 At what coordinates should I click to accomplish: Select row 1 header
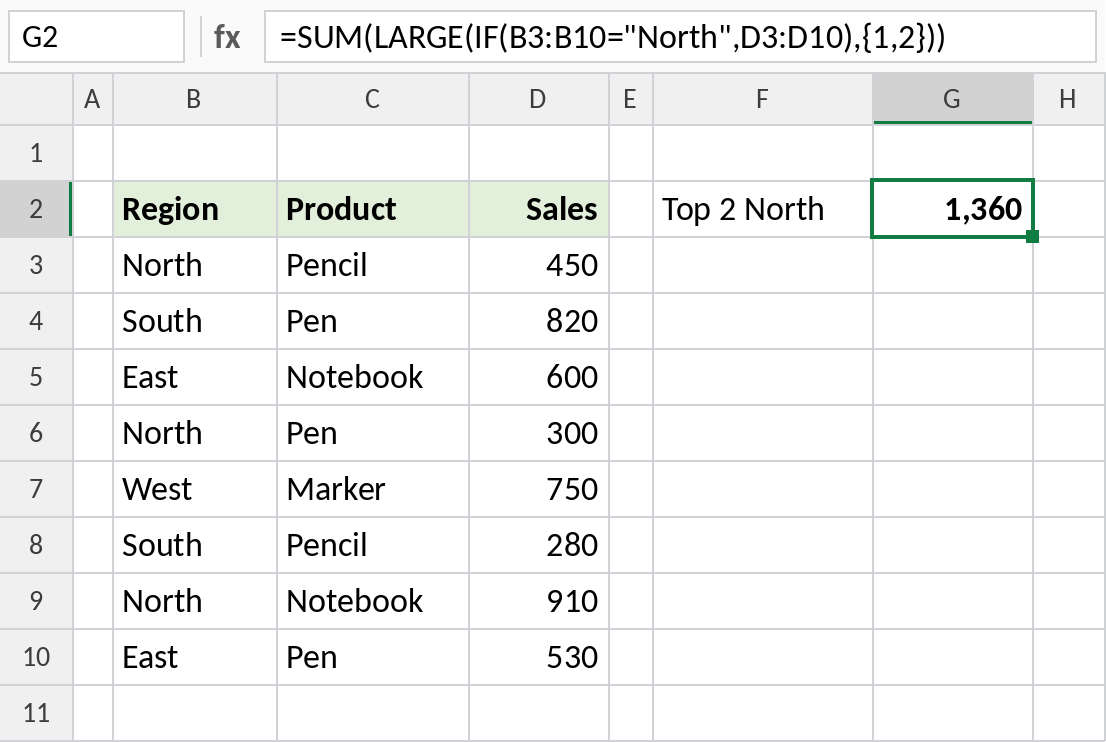click(36, 153)
